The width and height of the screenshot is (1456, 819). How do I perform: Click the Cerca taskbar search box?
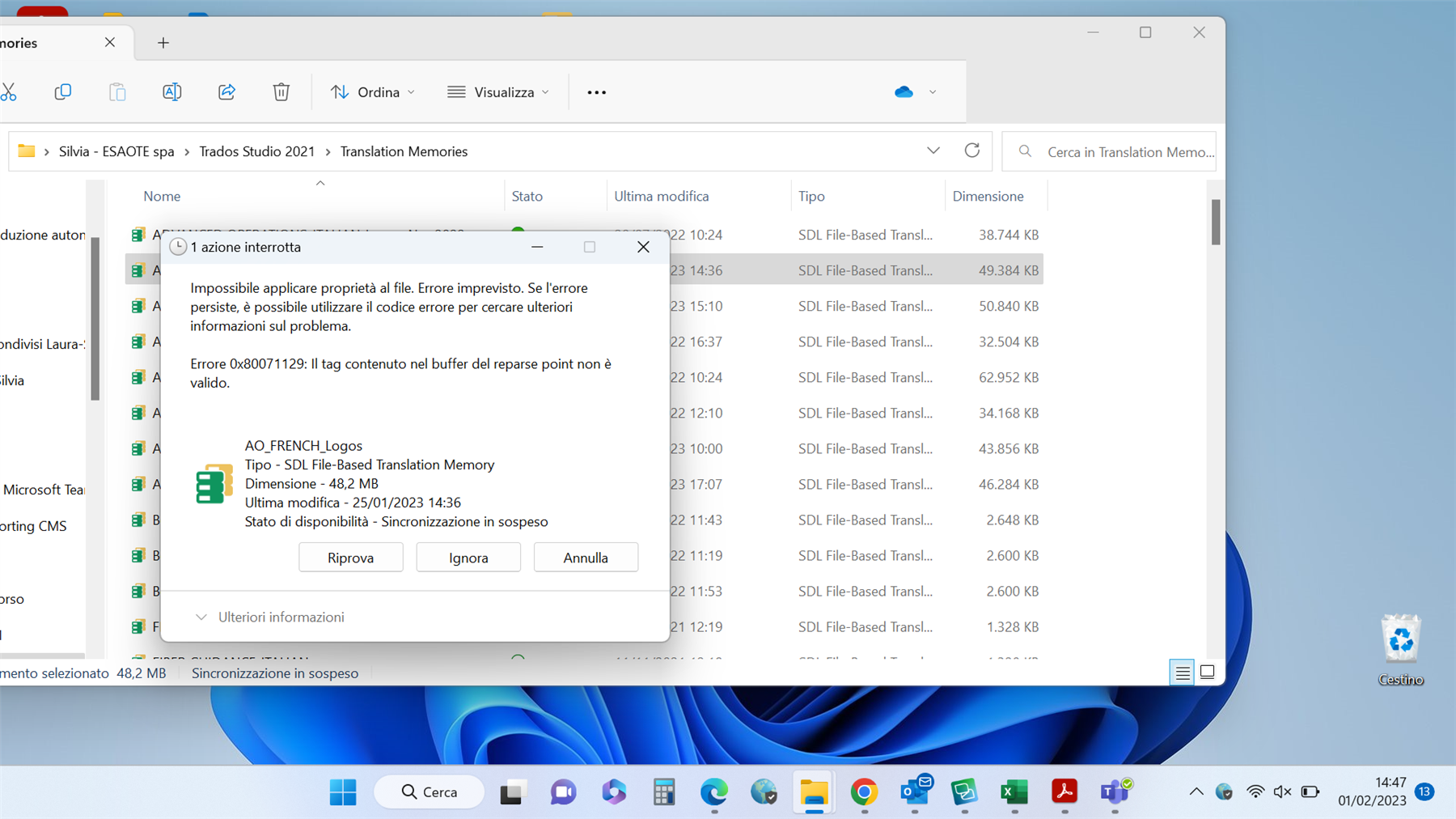(430, 792)
